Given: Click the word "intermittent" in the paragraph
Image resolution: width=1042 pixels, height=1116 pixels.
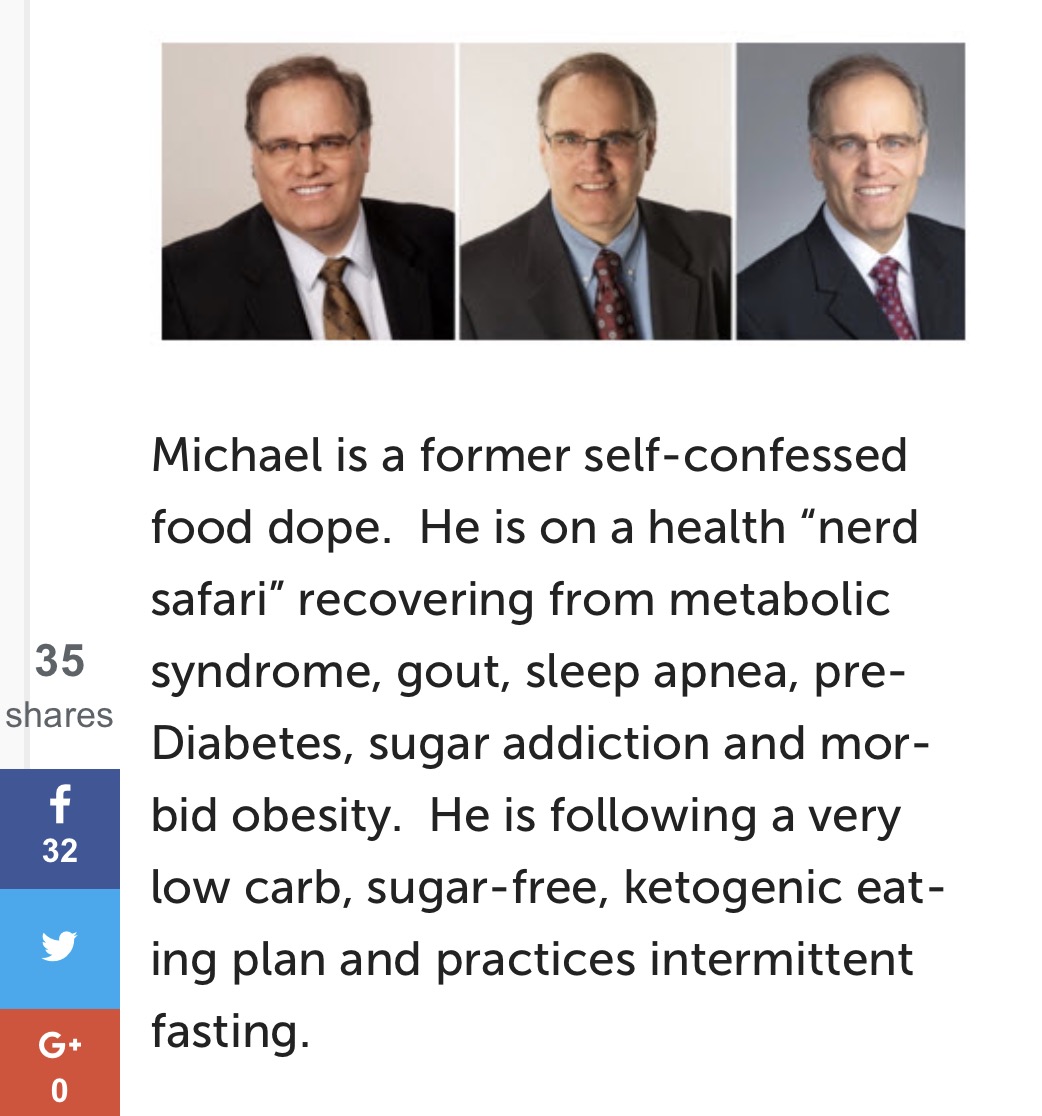Looking at the screenshot, I should click(x=781, y=959).
